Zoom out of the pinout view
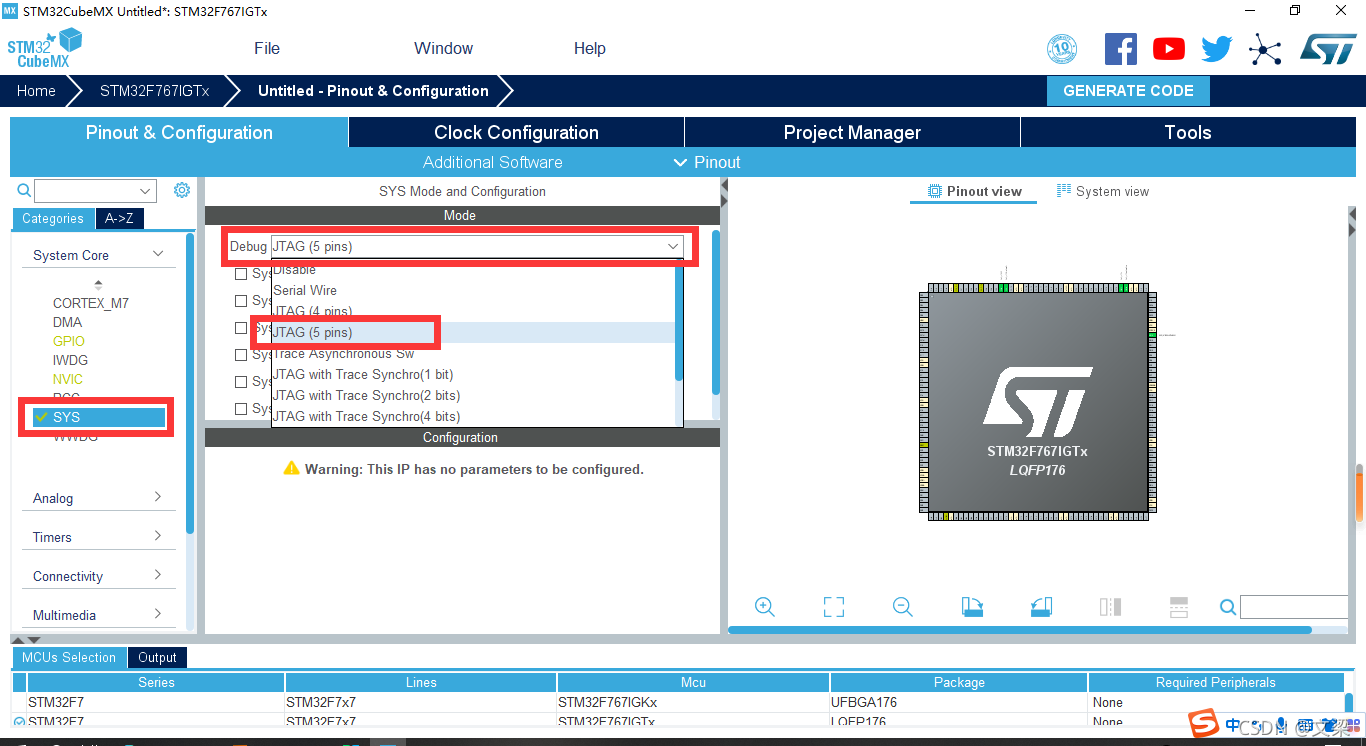The width and height of the screenshot is (1366, 746). pyautogui.click(x=903, y=606)
